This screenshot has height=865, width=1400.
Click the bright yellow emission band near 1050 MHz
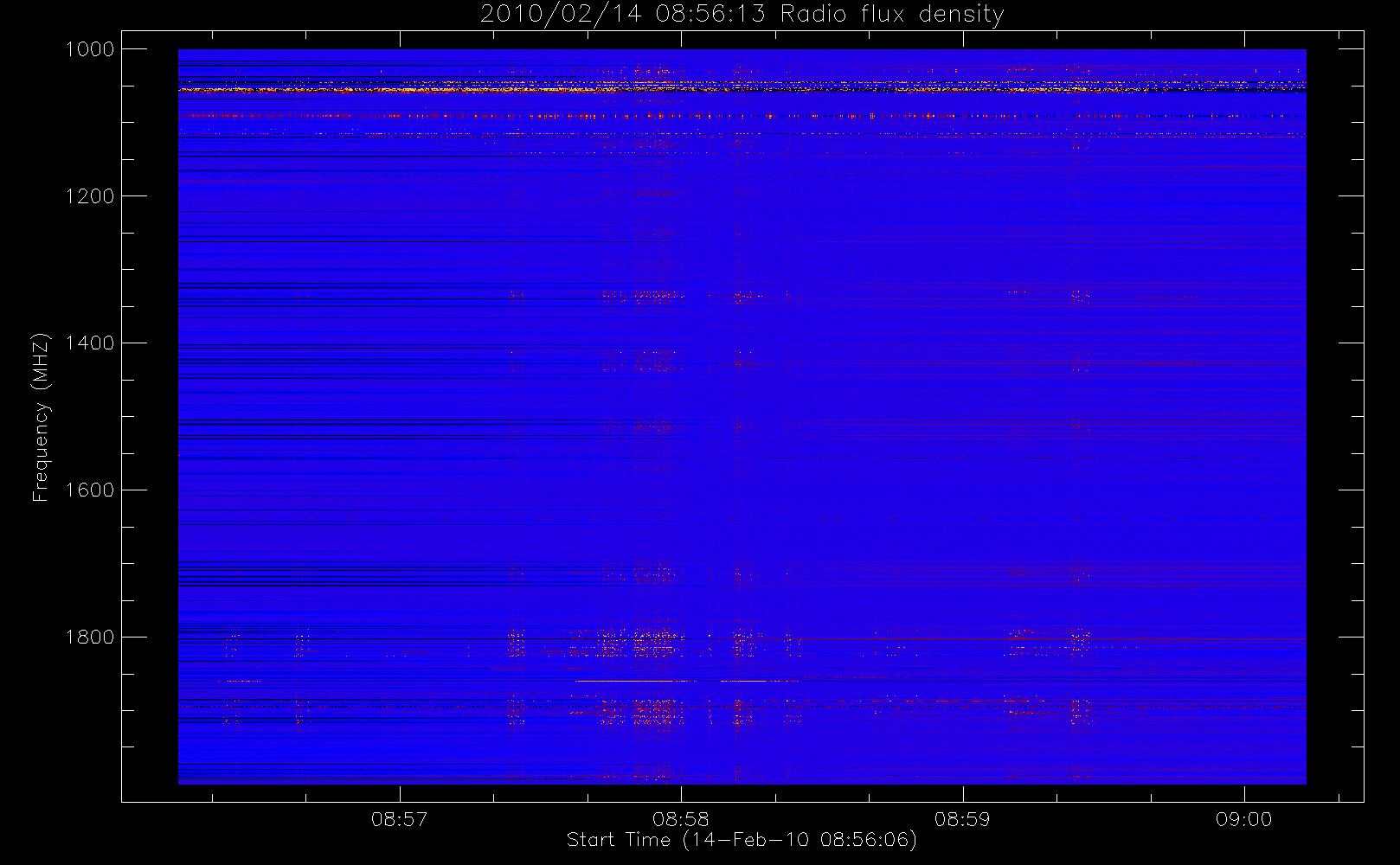coord(742,88)
